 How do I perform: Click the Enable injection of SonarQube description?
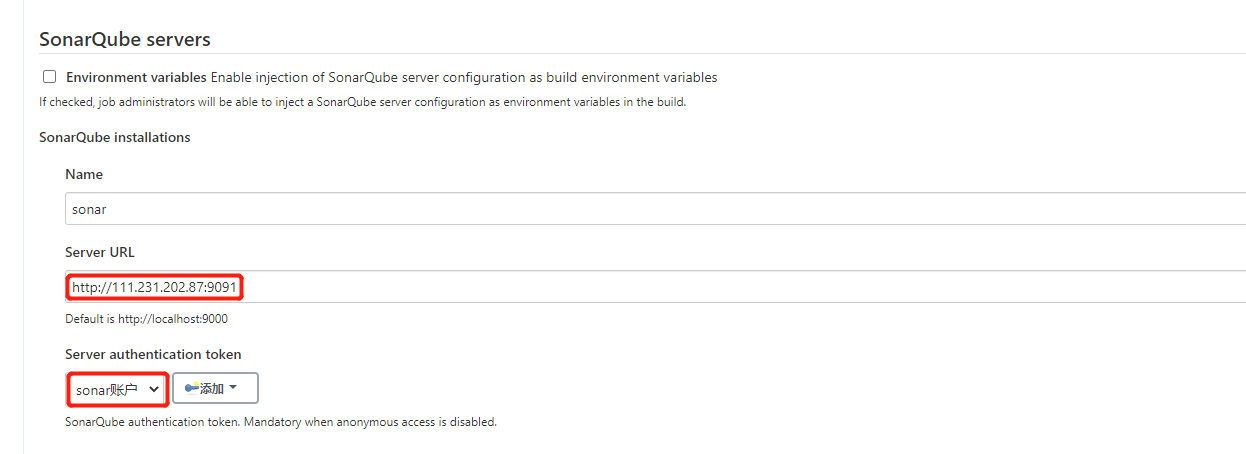[464, 77]
